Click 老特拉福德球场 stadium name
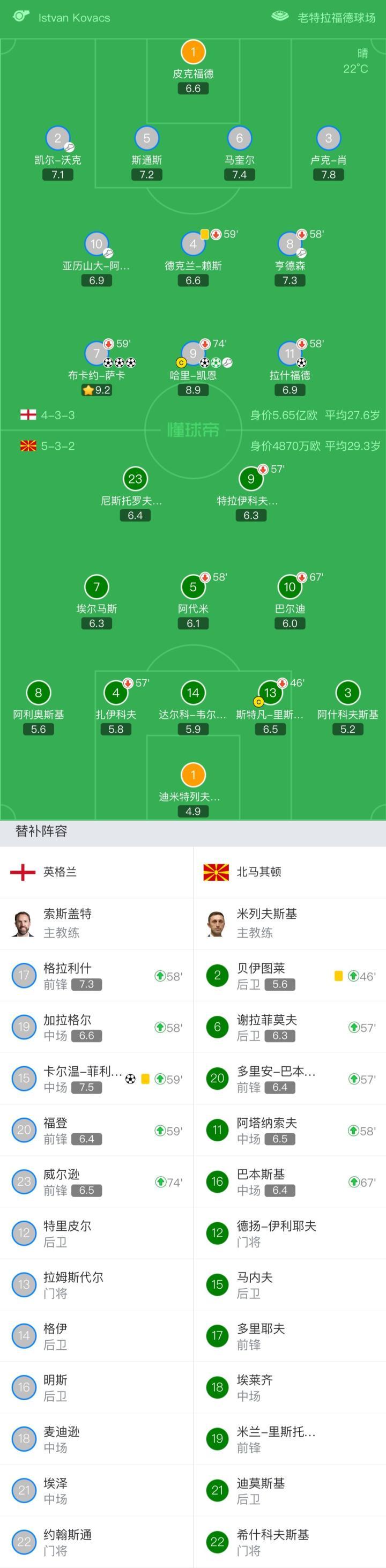Viewport: 386px width, 1568px height. click(336, 18)
